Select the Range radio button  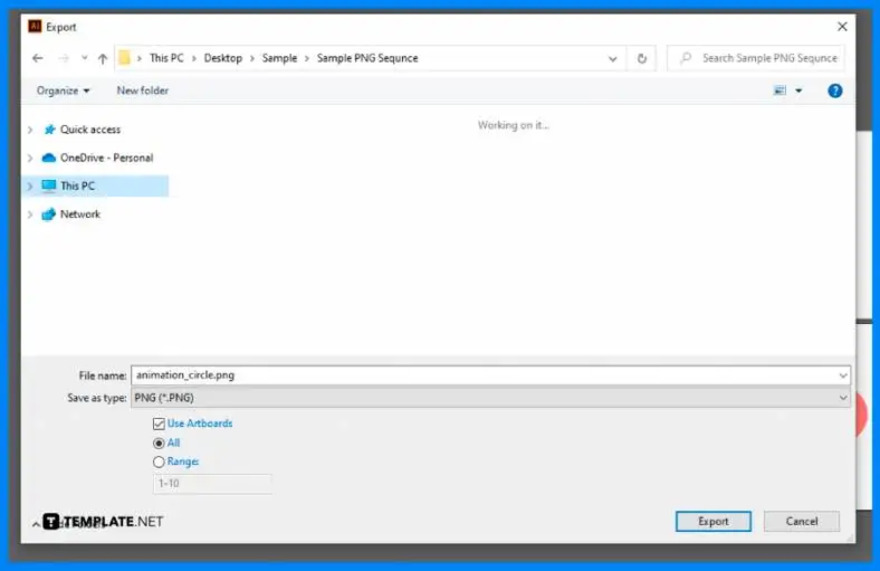pos(159,462)
